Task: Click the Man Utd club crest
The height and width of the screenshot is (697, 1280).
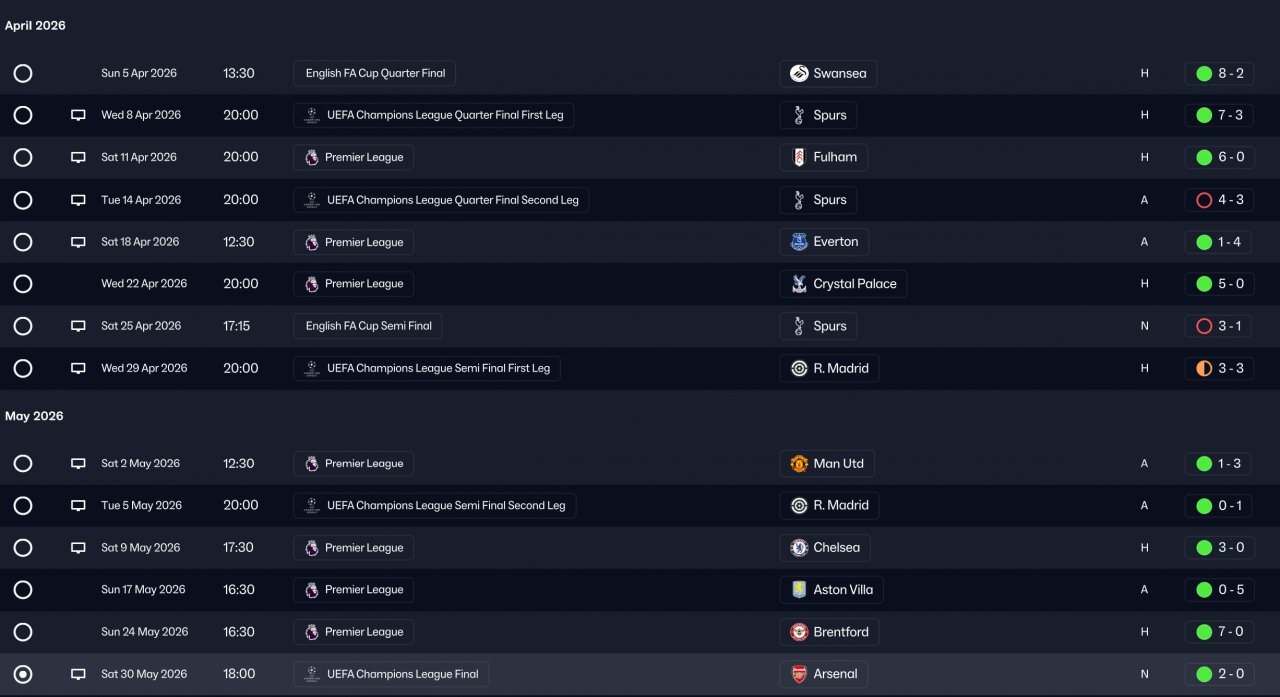Action: (799, 464)
